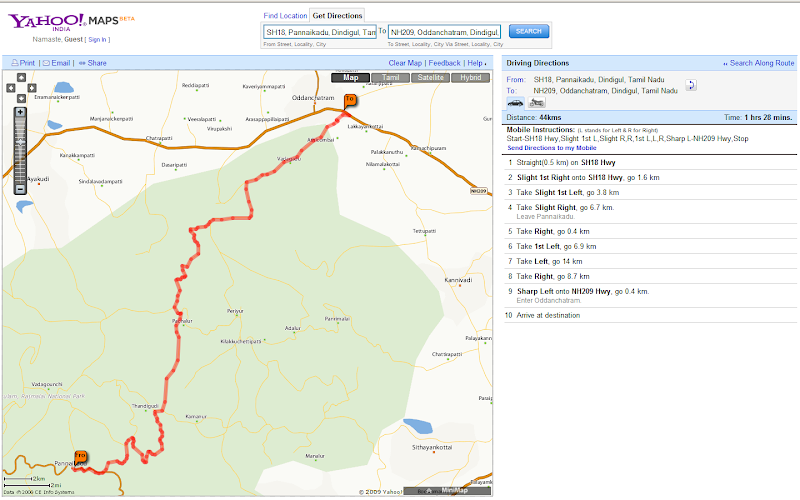The image size is (800, 500).
Task: Adjust the map zoom slider track
Action: pyautogui.click(x=20, y=151)
